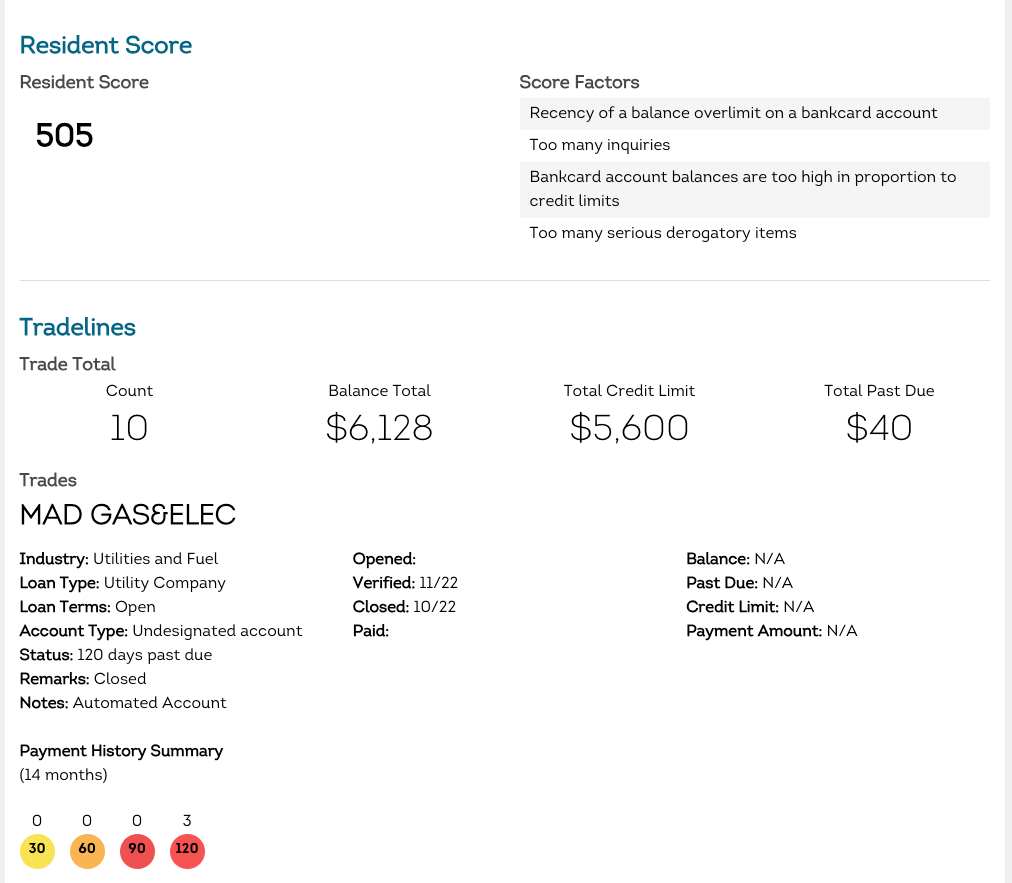Click the red 90-day late badge

coord(137,850)
